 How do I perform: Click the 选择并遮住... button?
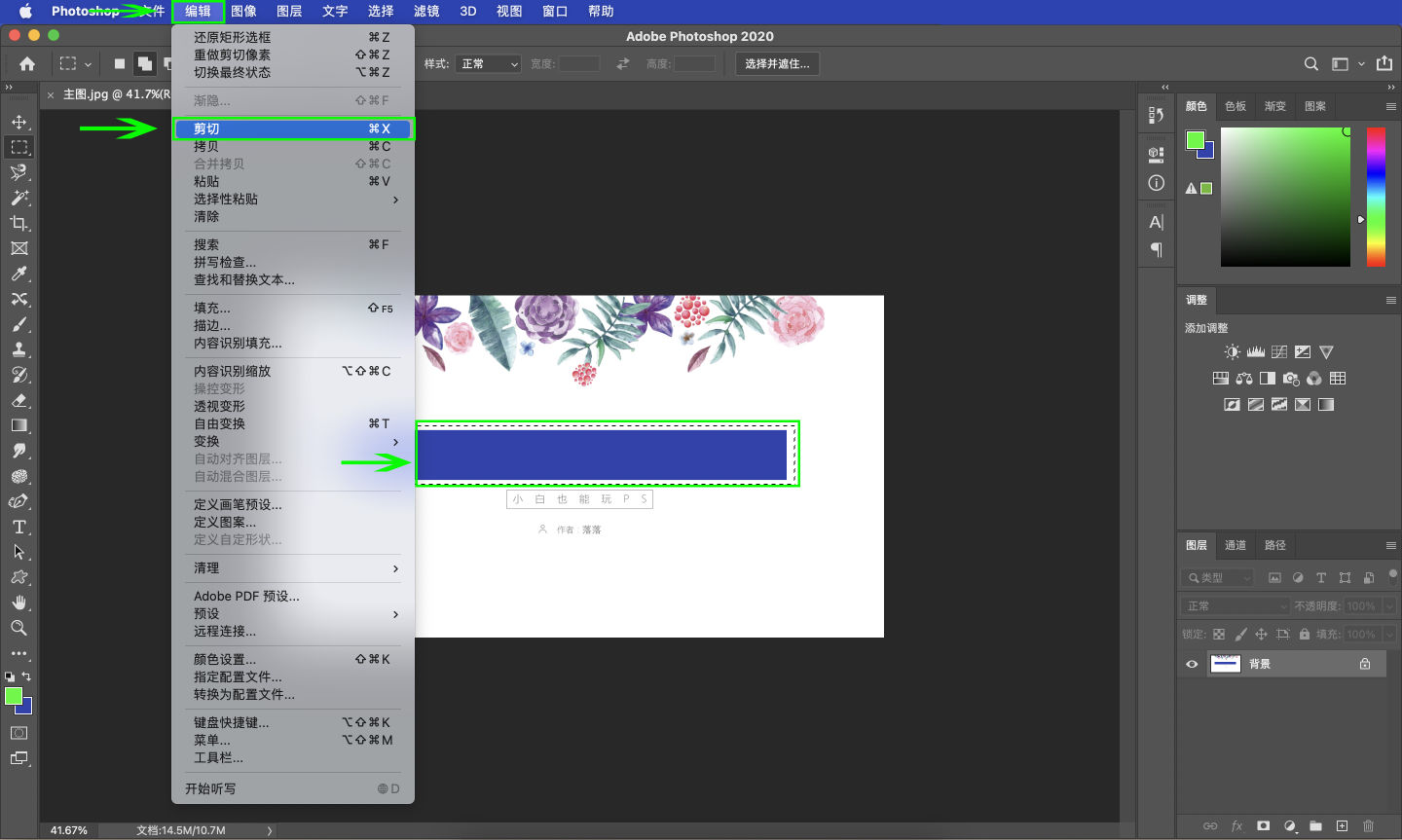pos(776,64)
